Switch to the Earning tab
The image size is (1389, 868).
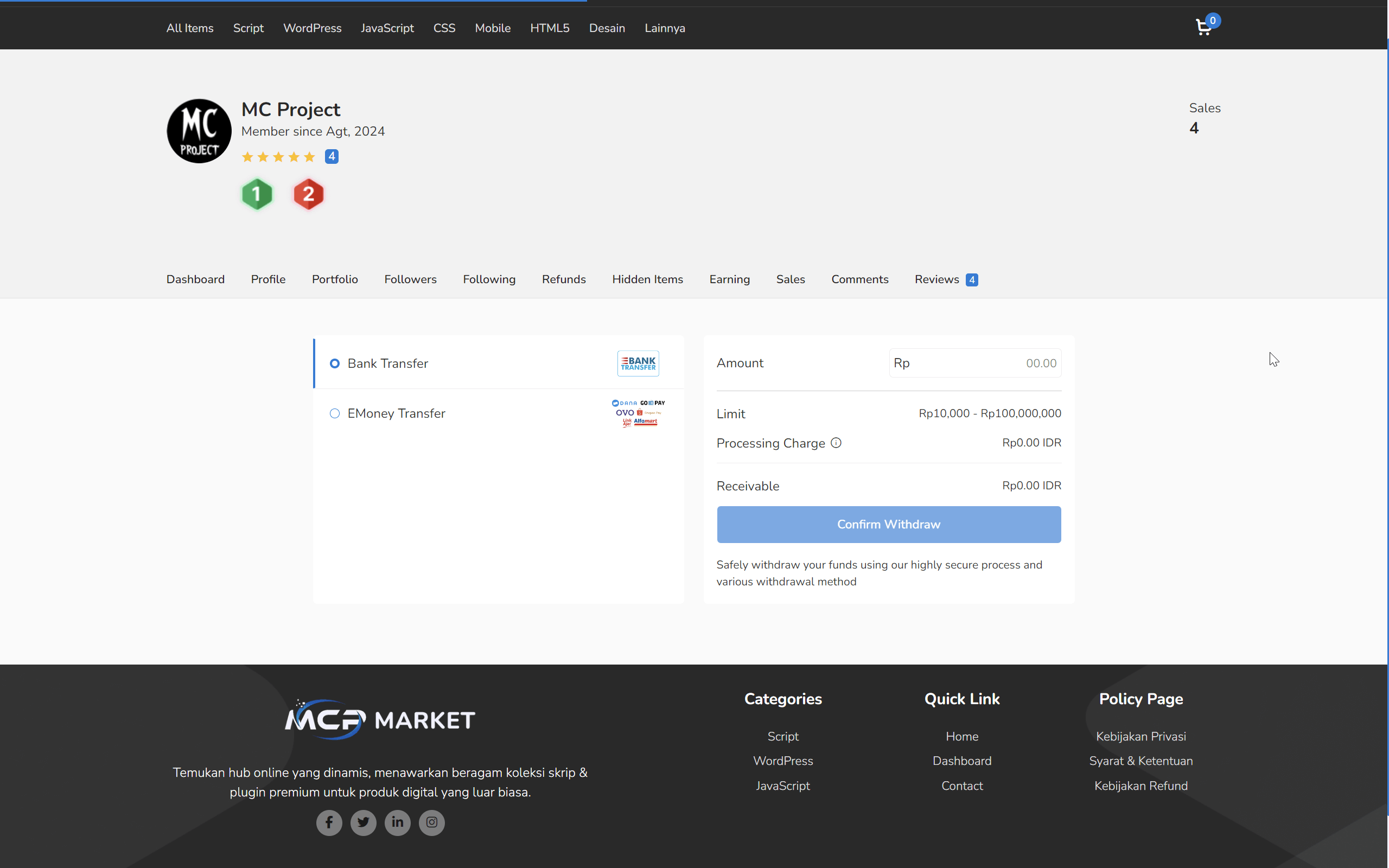coord(729,279)
